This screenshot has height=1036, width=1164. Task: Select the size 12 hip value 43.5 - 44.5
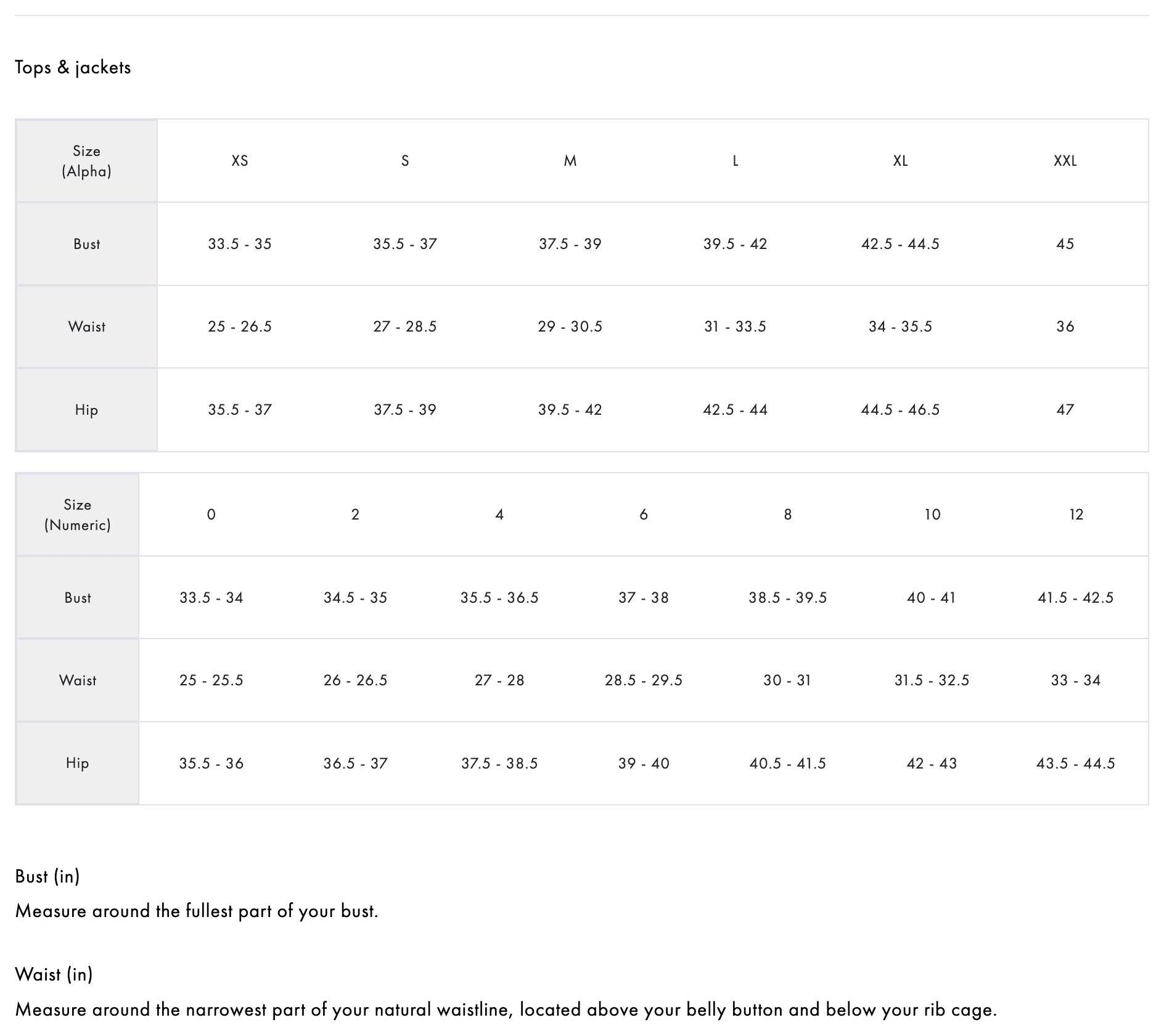tap(1076, 764)
